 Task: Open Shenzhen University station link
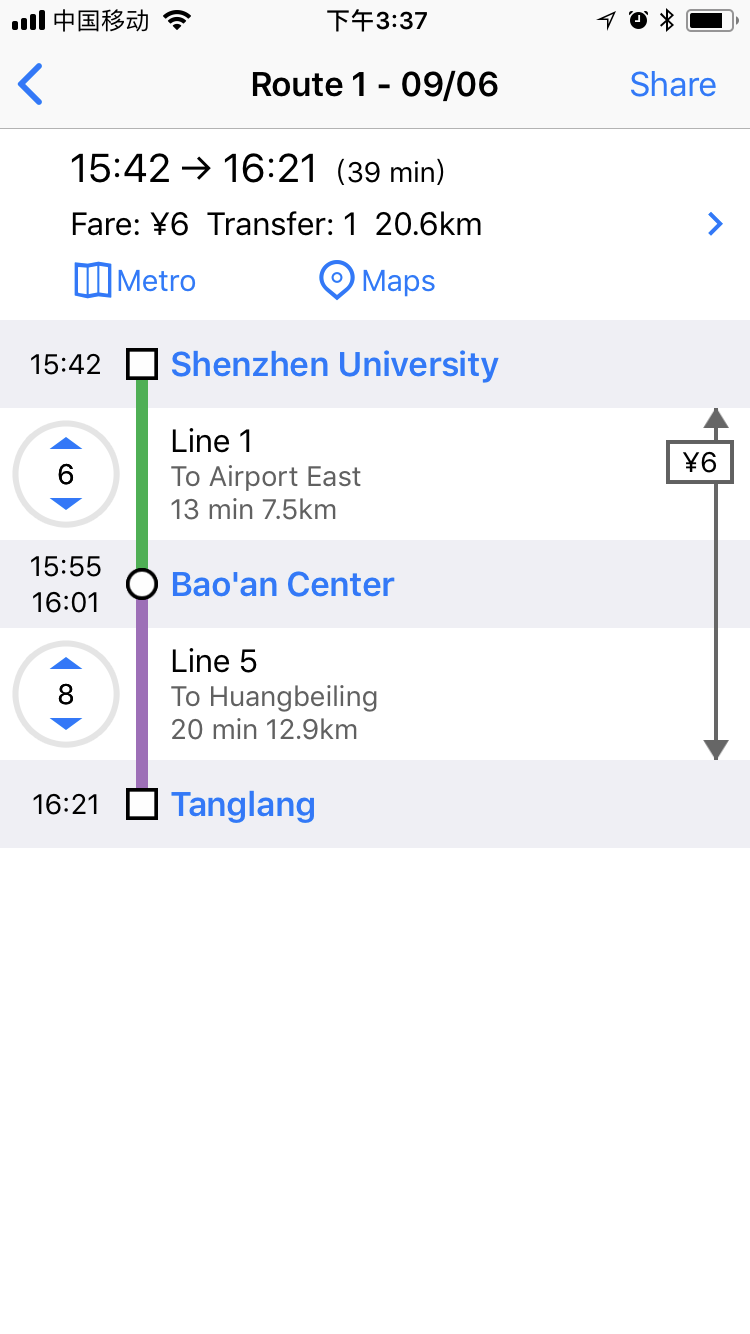pos(334,364)
